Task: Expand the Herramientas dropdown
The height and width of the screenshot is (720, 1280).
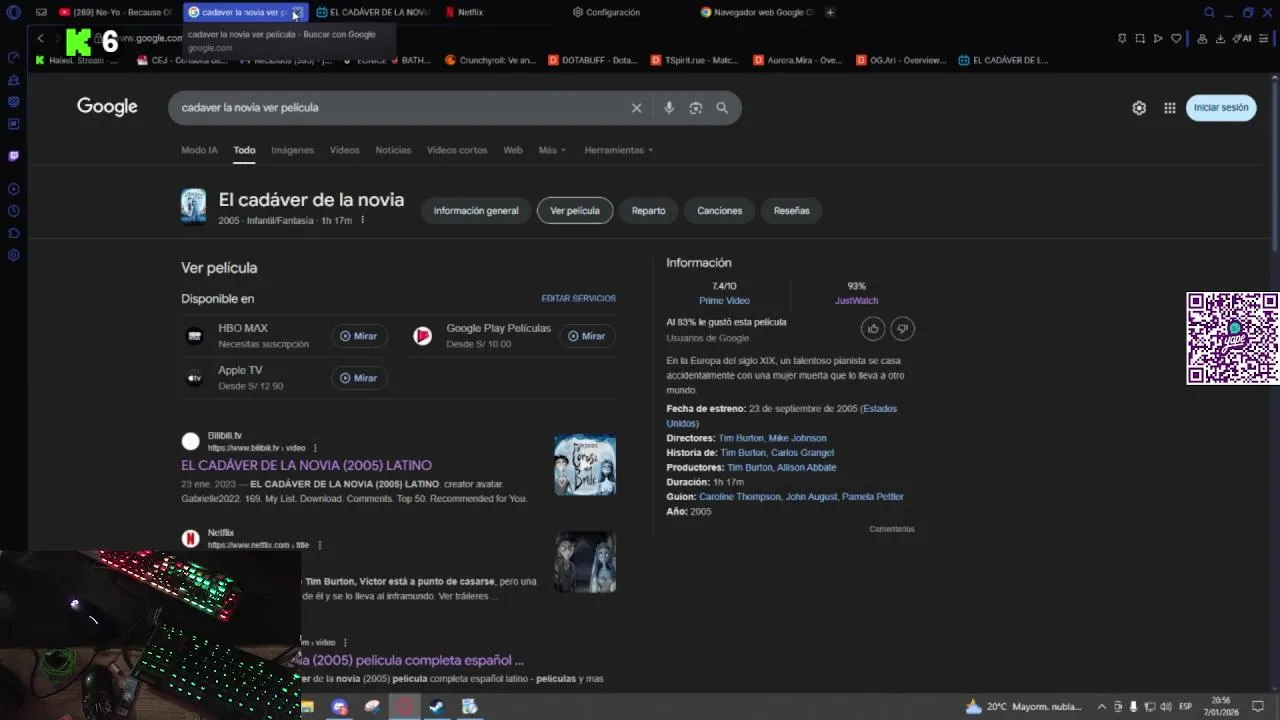Action: tap(618, 150)
